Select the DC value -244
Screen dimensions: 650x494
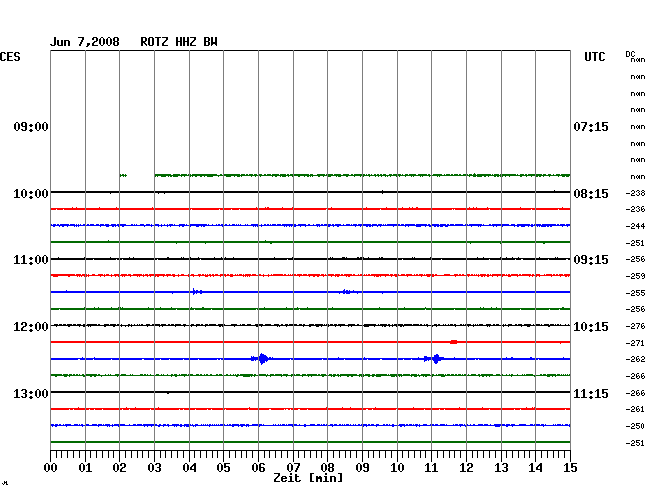click(x=635, y=226)
